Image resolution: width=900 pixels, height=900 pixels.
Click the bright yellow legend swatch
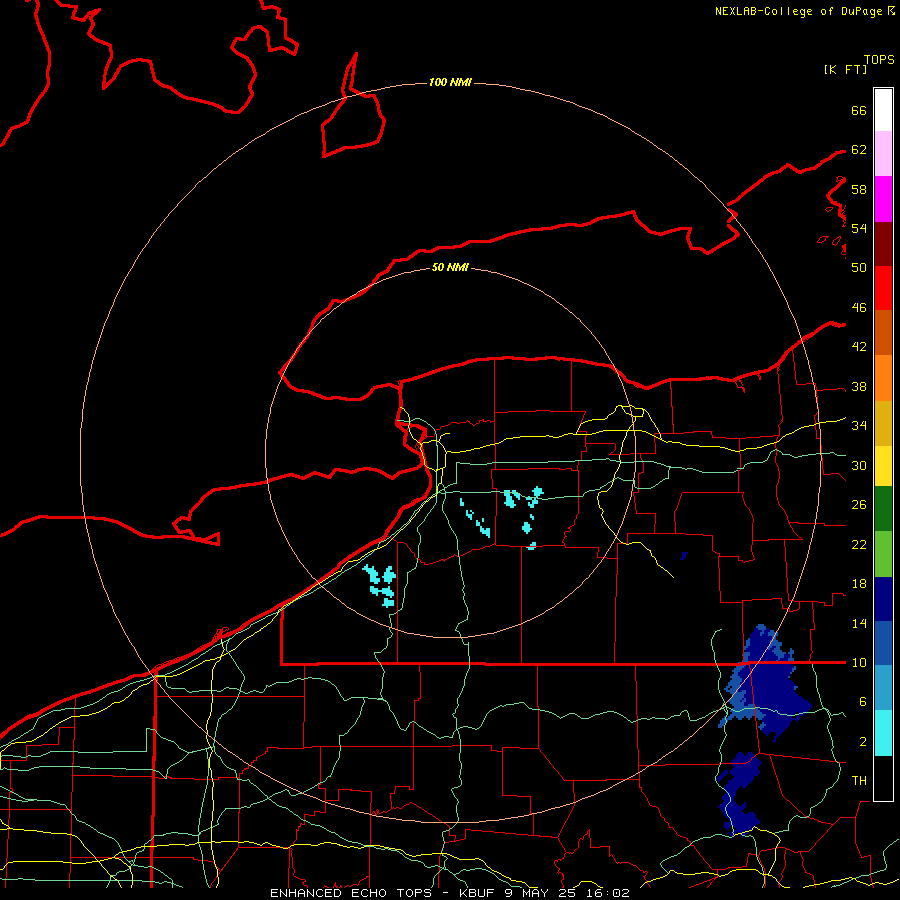click(x=883, y=465)
